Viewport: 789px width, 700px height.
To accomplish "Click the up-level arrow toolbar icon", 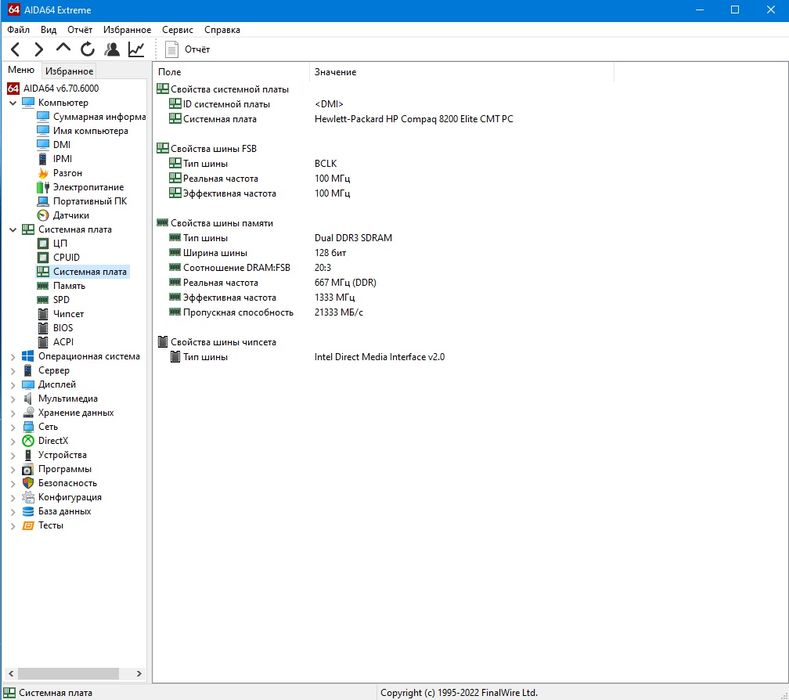I will 63,48.
